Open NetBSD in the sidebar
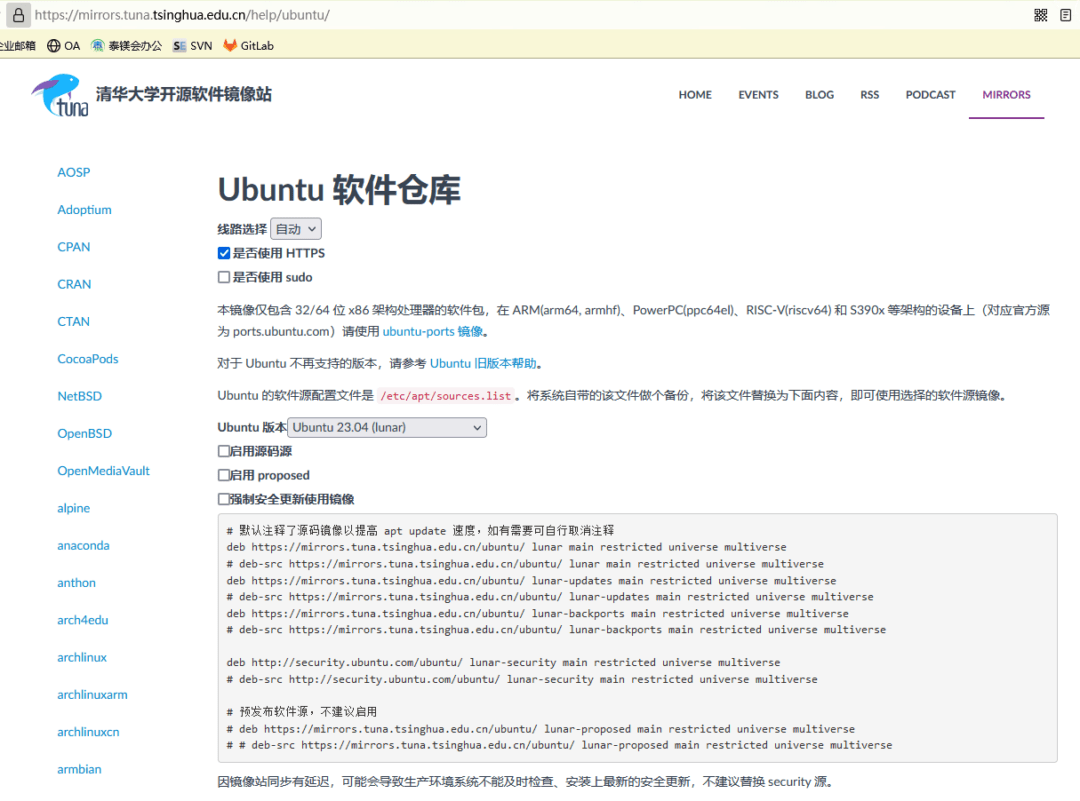The width and height of the screenshot is (1080, 801). coord(79,396)
